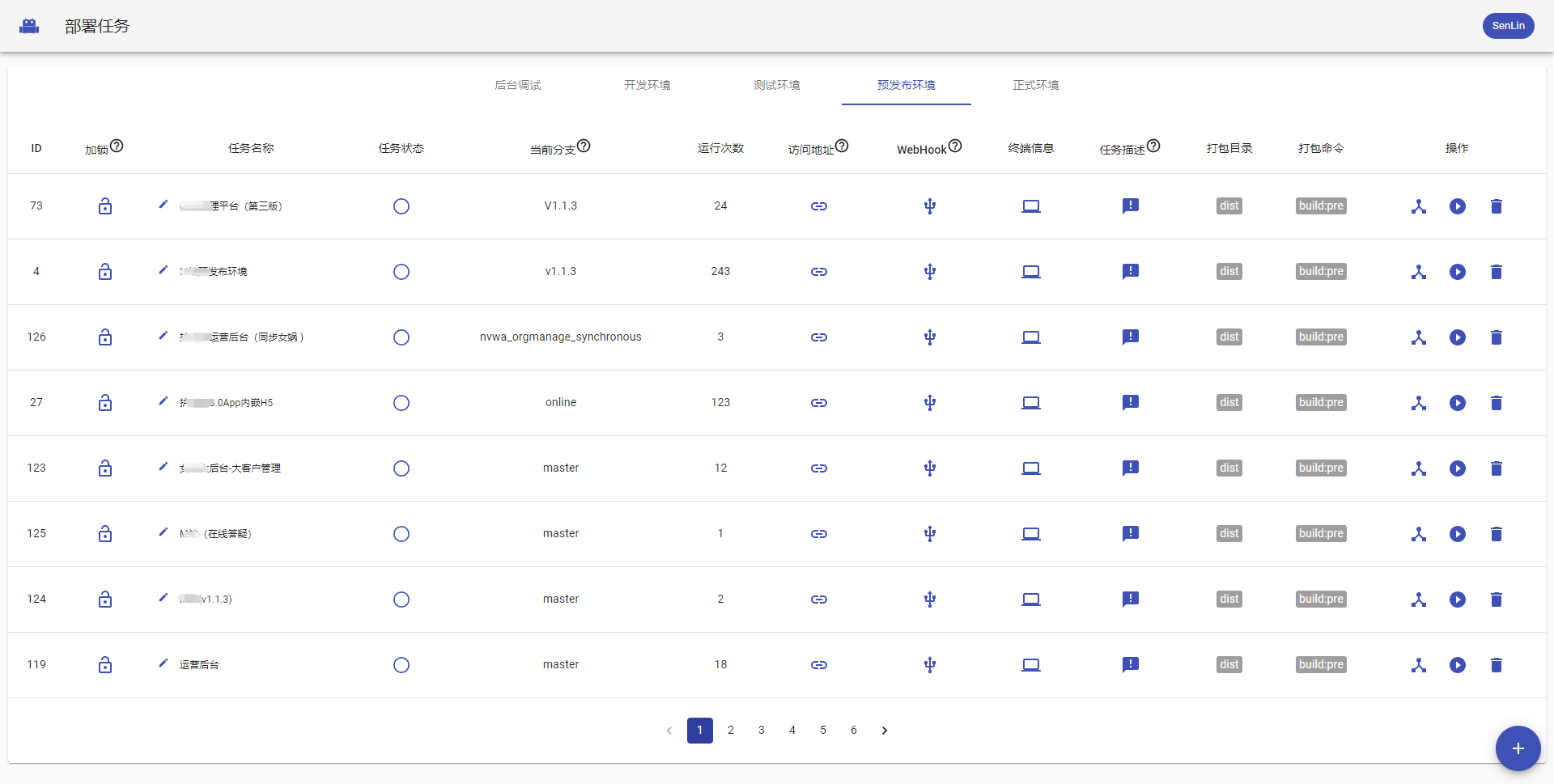View terminal info for task ID 73
This screenshot has width=1554, height=784.
[1031, 206]
